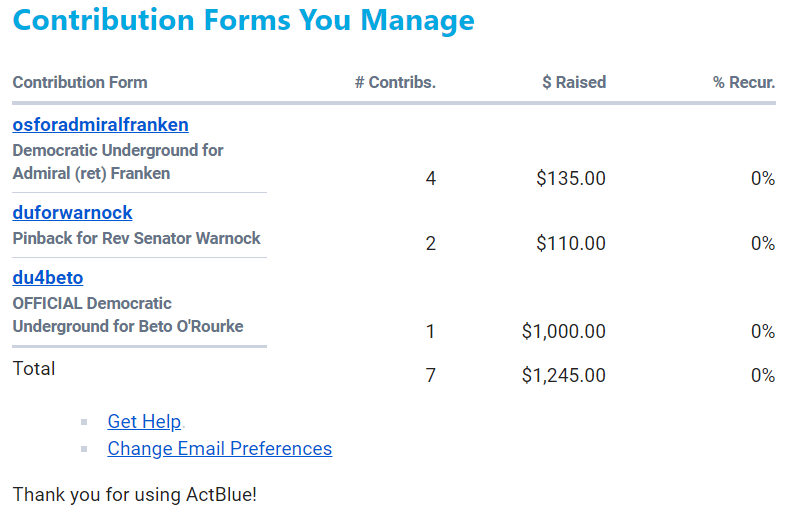Click the $110.00 raised amount
Image resolution: width=789 pixels, height=515 pixels.
pos(570,243)
